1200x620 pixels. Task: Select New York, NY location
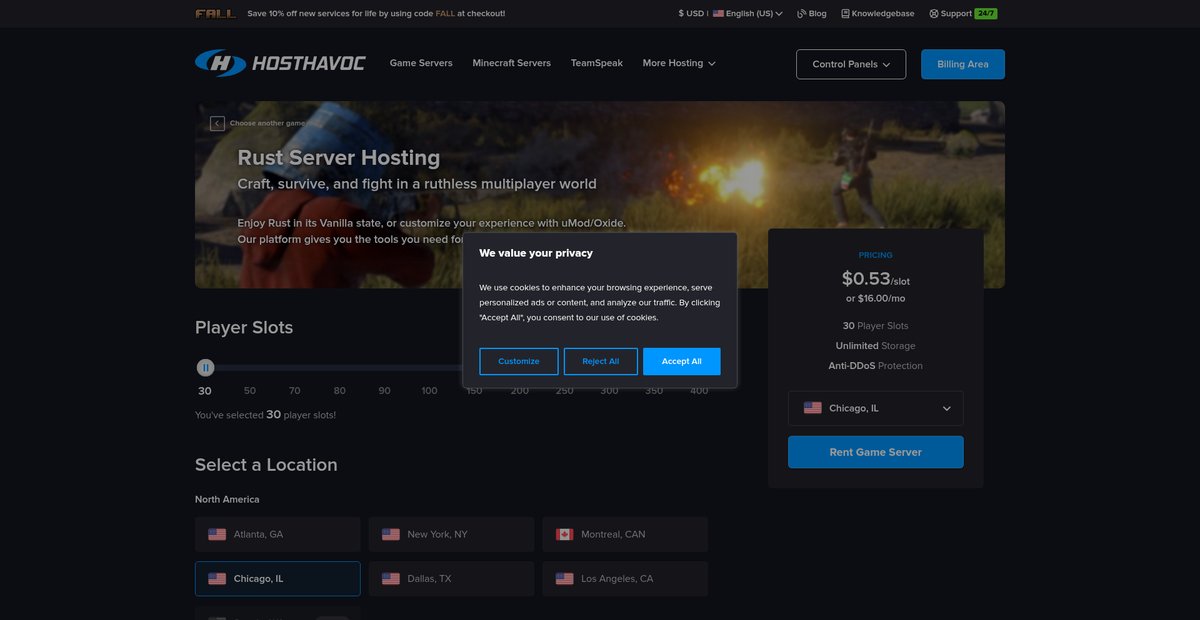tap(452, 534)
